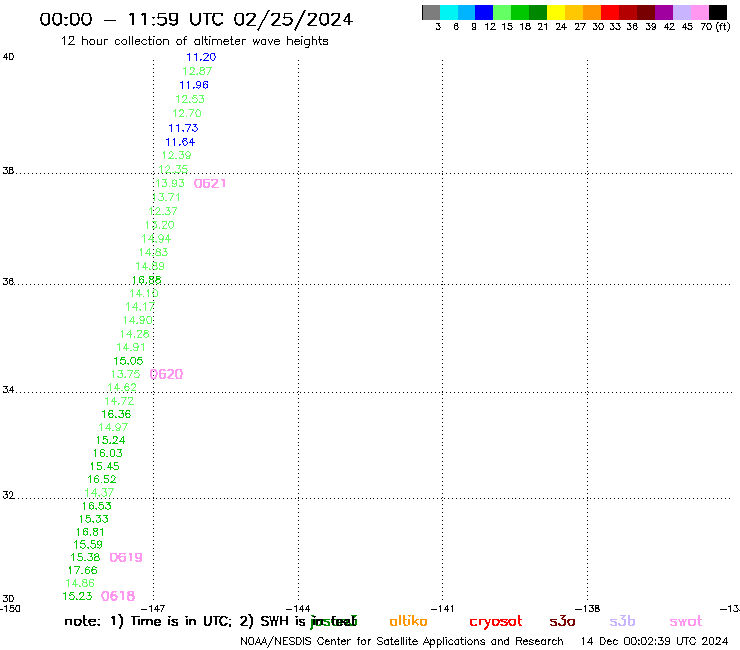Image resolution: width=740 pixels, height=650 pixels.
Task: Click the value 16.81
Action: tap(90, 532)
